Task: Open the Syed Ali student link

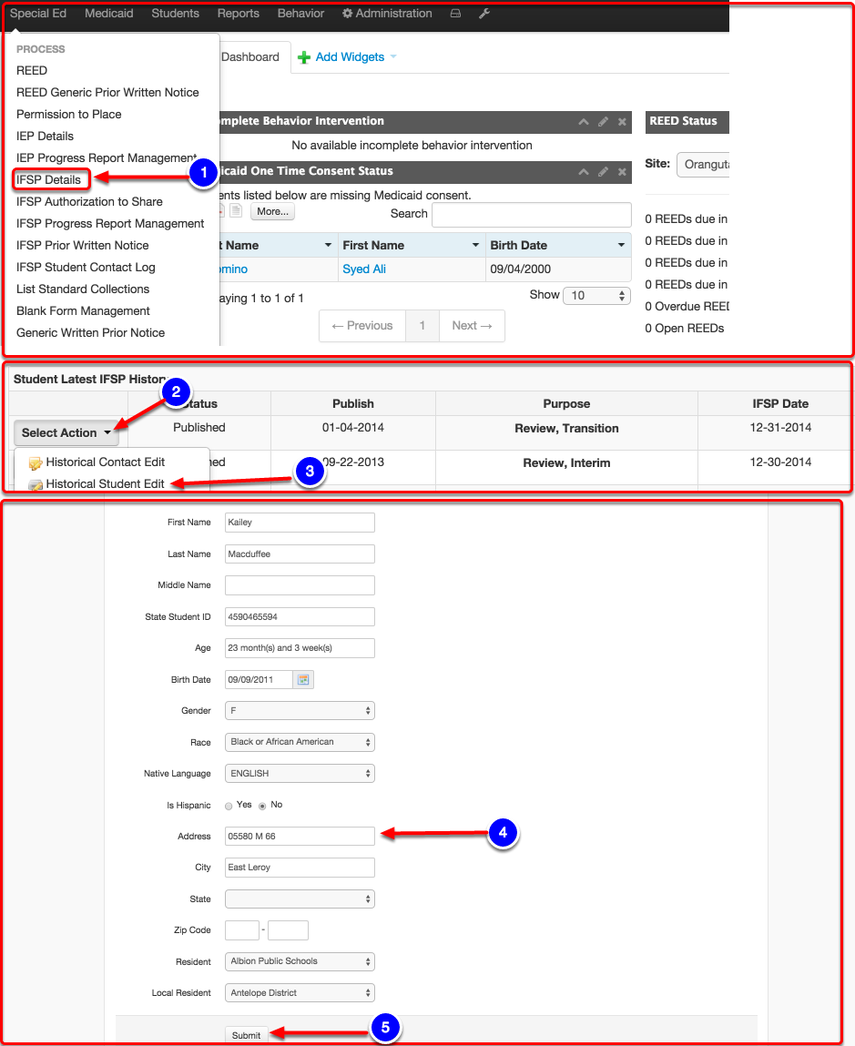Action: point(364,270)
